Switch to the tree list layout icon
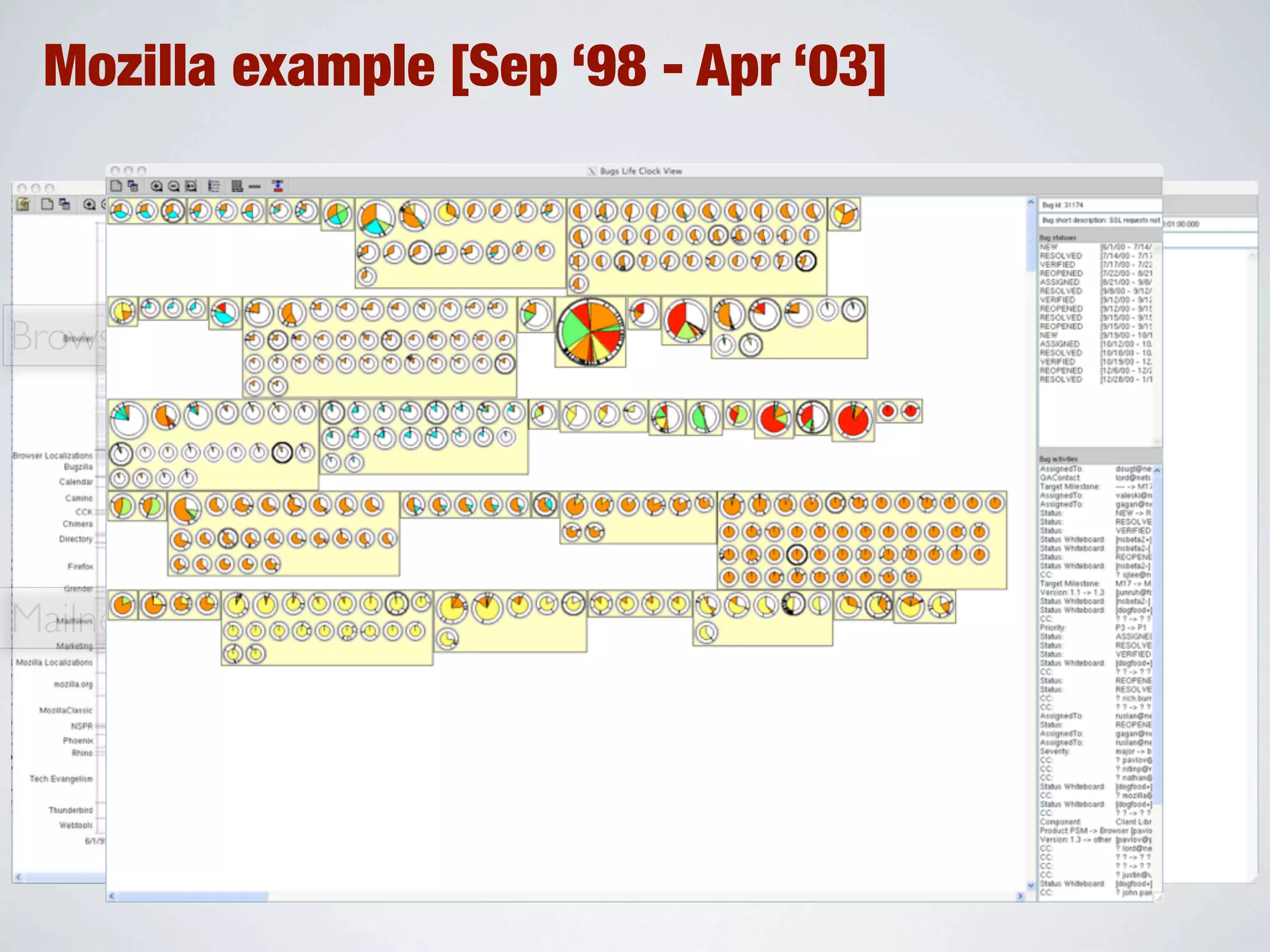 (x=214, y=186)
